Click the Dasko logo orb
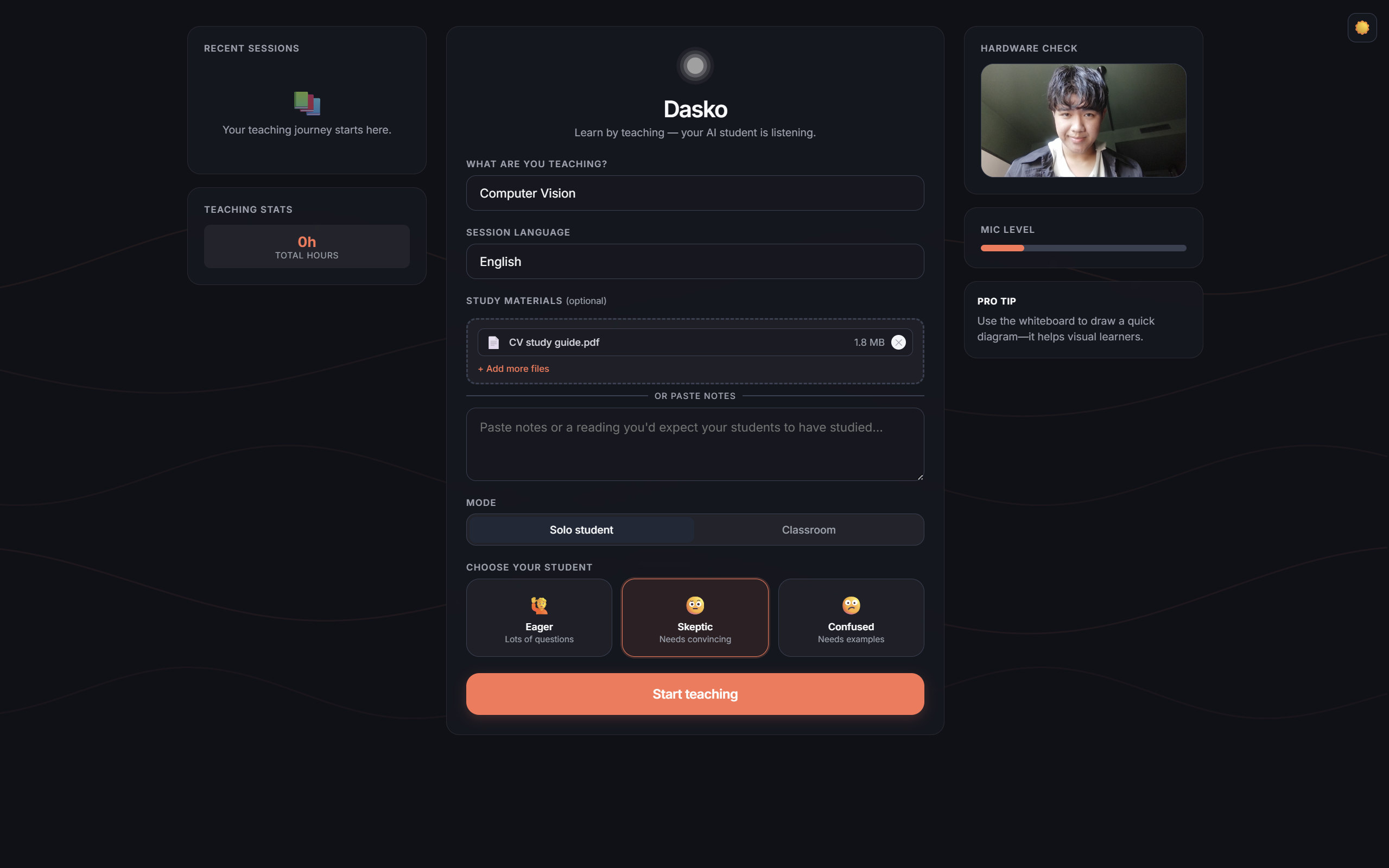Image resolution: width=1389 pixels, height=868 pixels. click(x=695, y=66)
